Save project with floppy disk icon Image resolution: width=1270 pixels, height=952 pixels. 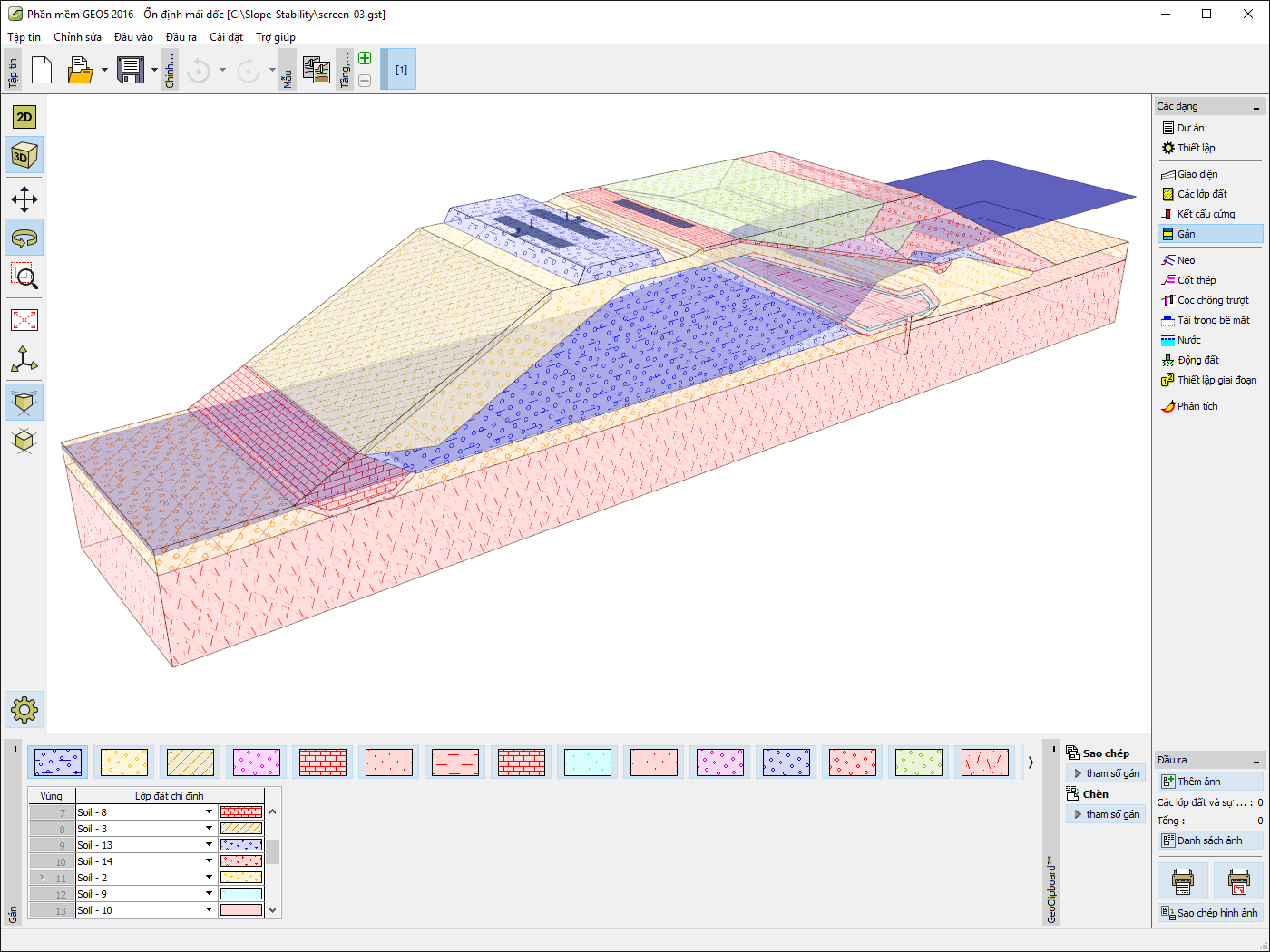131,70
